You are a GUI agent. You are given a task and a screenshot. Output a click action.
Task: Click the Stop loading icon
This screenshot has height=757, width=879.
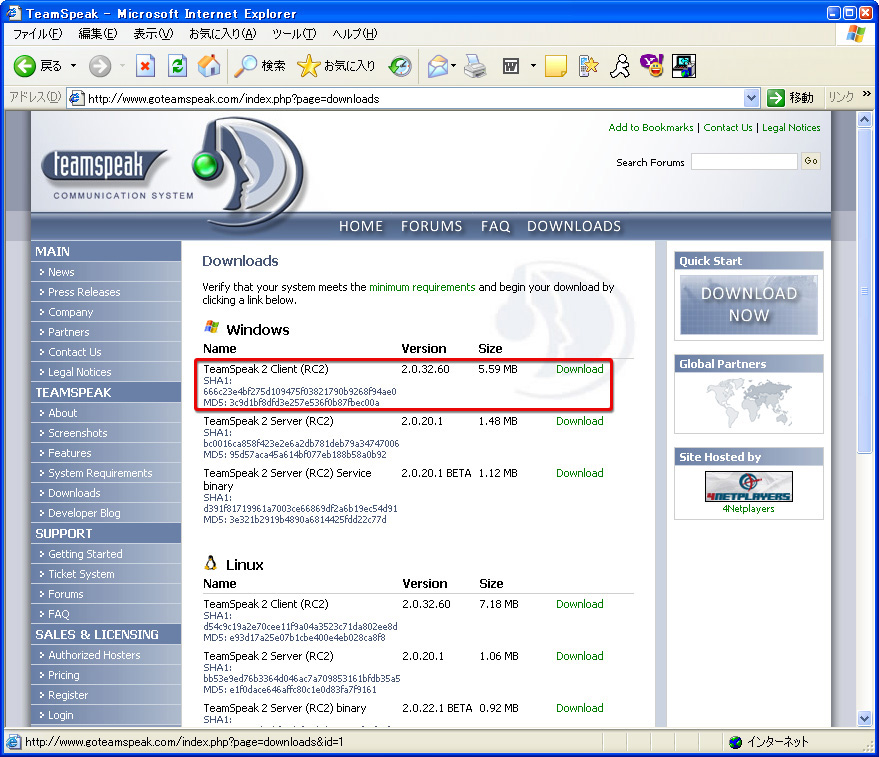(145, 66)
